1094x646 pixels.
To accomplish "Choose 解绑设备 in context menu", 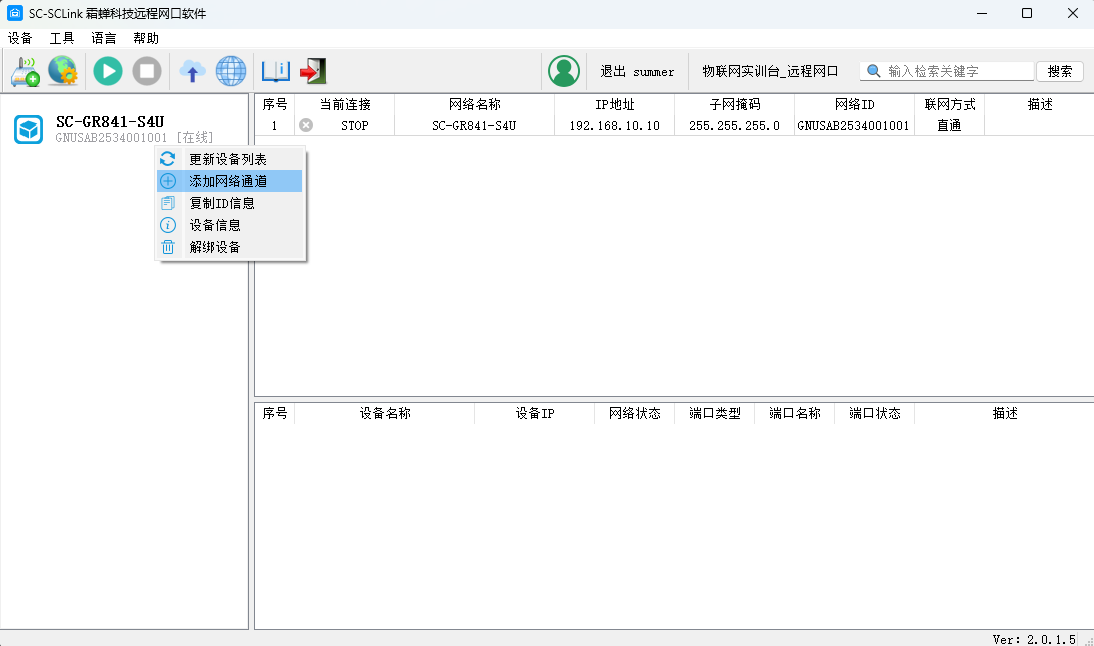I will point(215,247).
